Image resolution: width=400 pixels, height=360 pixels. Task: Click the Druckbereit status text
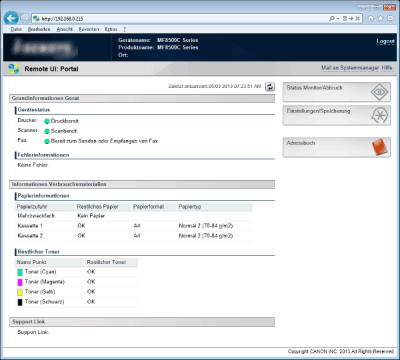(65, 121)
